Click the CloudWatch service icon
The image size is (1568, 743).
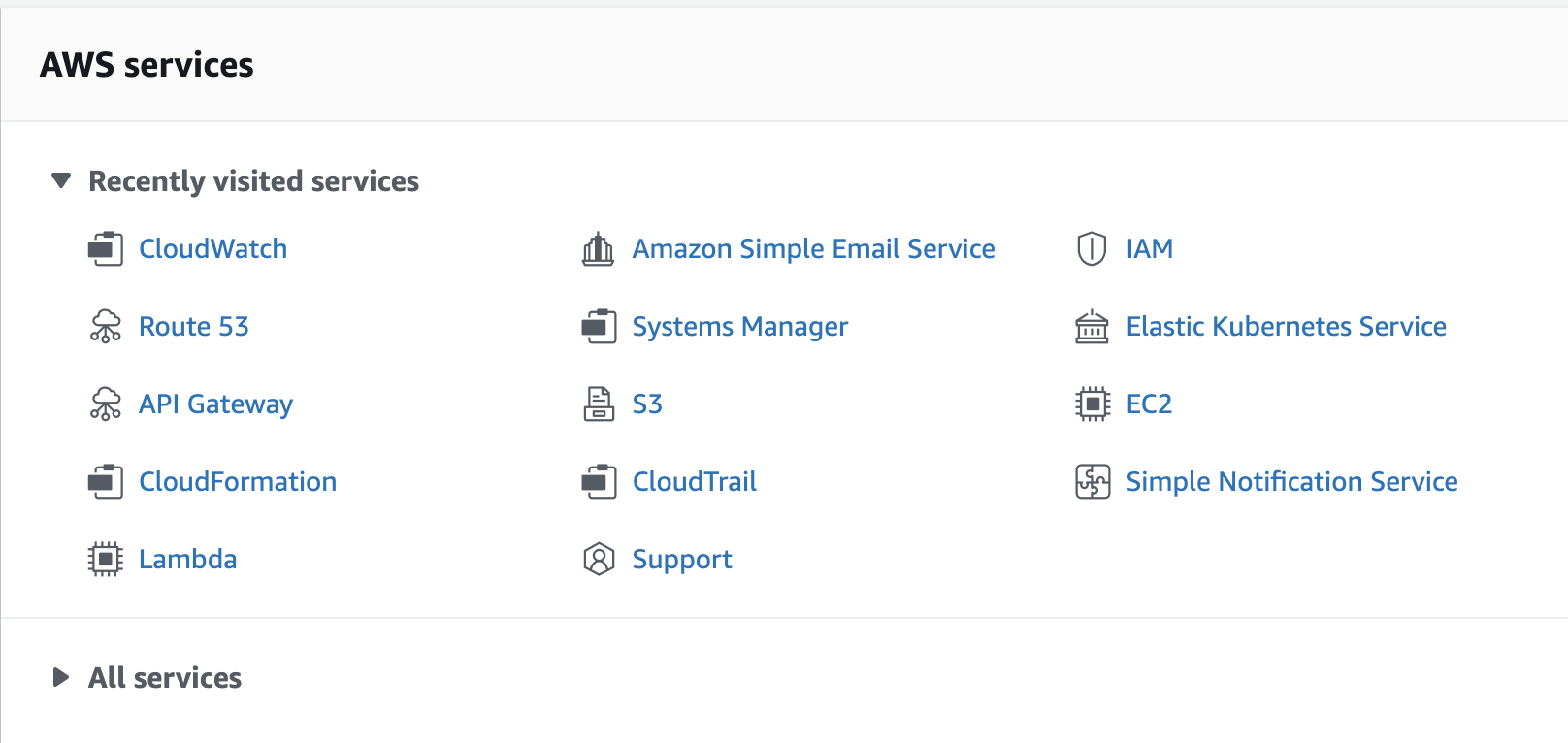106,249
